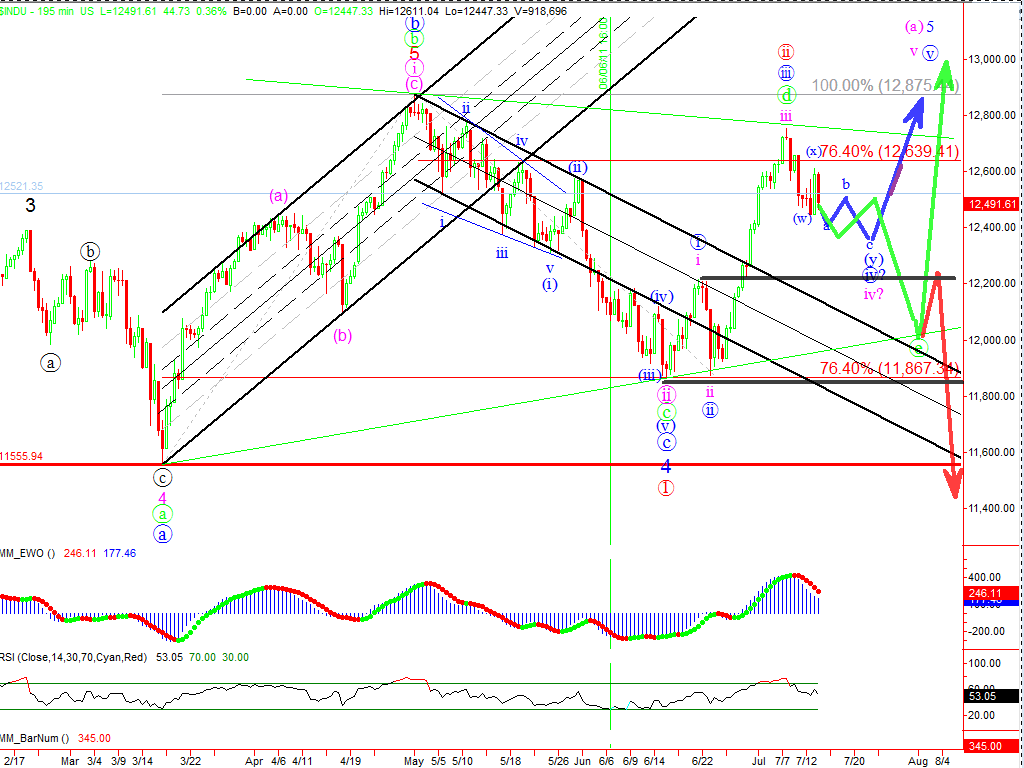The height and width of the screenshot is (768, 1024).
Task: Click the red circled 1 label
Action: [665, 488]
